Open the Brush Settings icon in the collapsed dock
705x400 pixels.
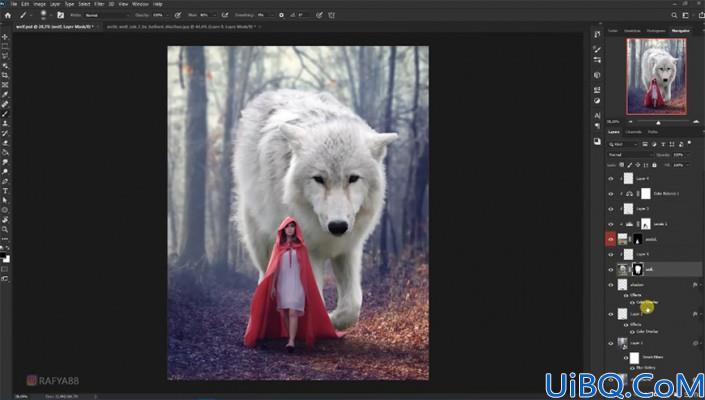pos(597,59)
